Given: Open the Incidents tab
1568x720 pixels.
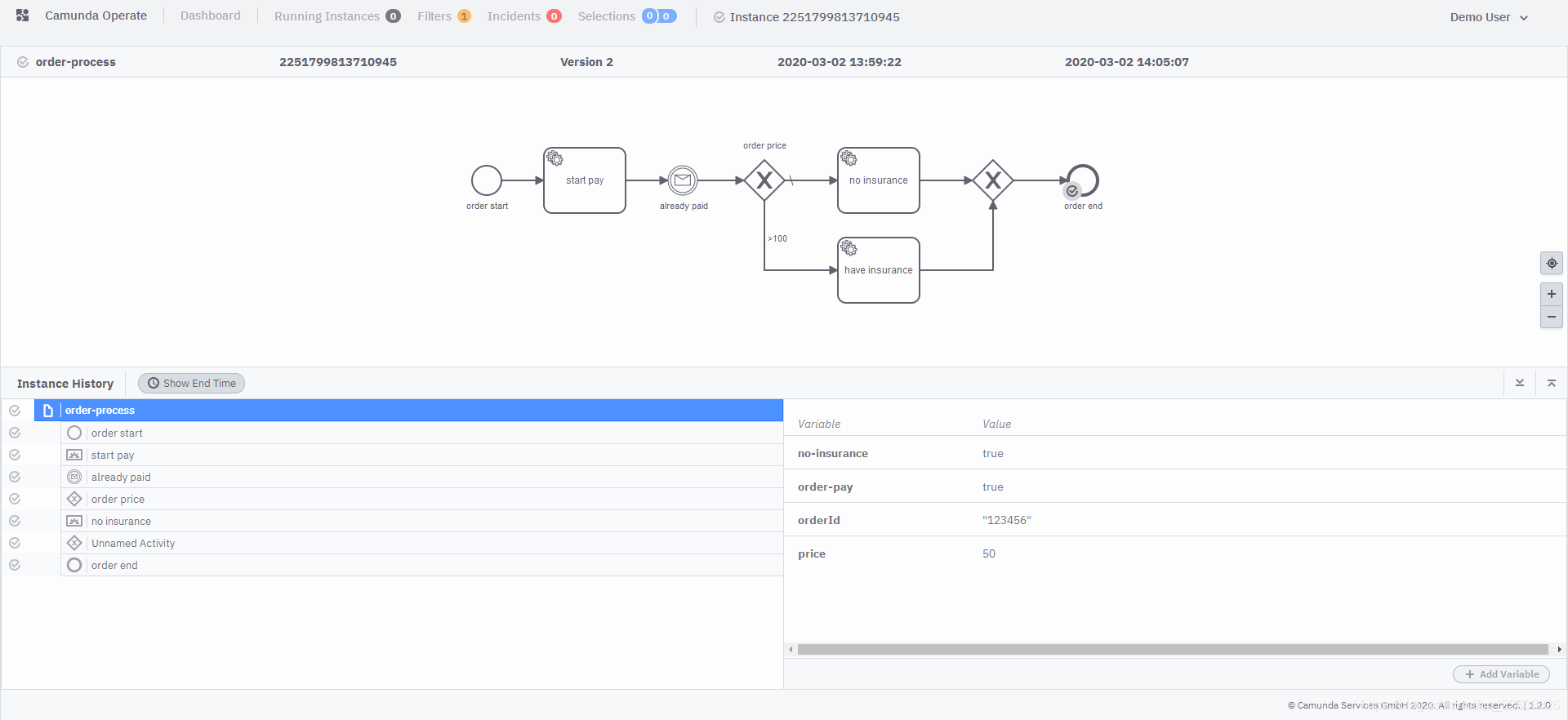Looking at the screenshot, I should point(524,16).
